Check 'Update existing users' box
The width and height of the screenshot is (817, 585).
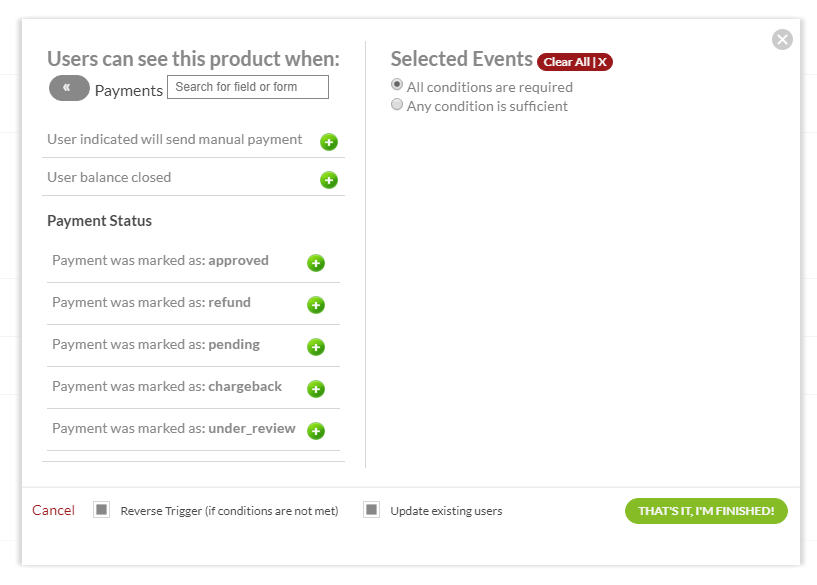point(371,510)
